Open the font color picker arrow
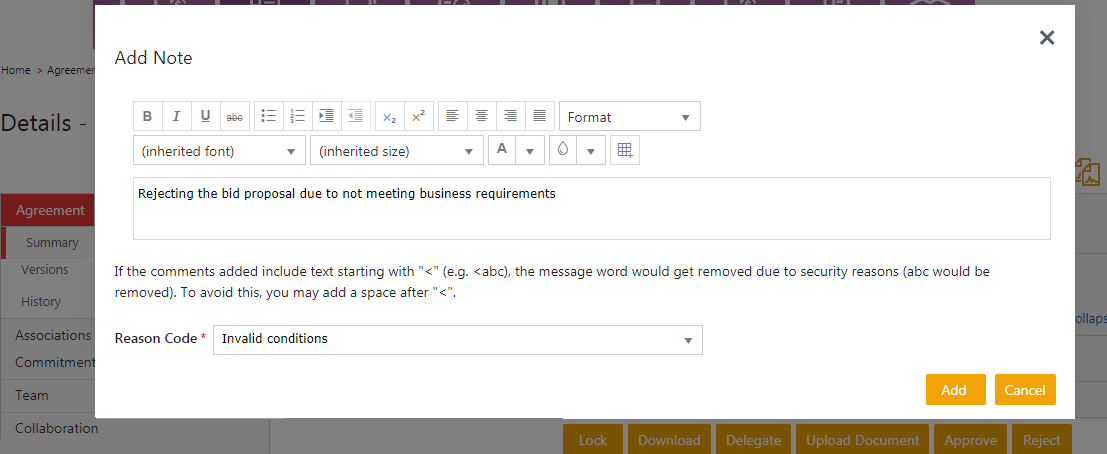The height and width of the screenshot is (454, 1107). pos(530,151)
